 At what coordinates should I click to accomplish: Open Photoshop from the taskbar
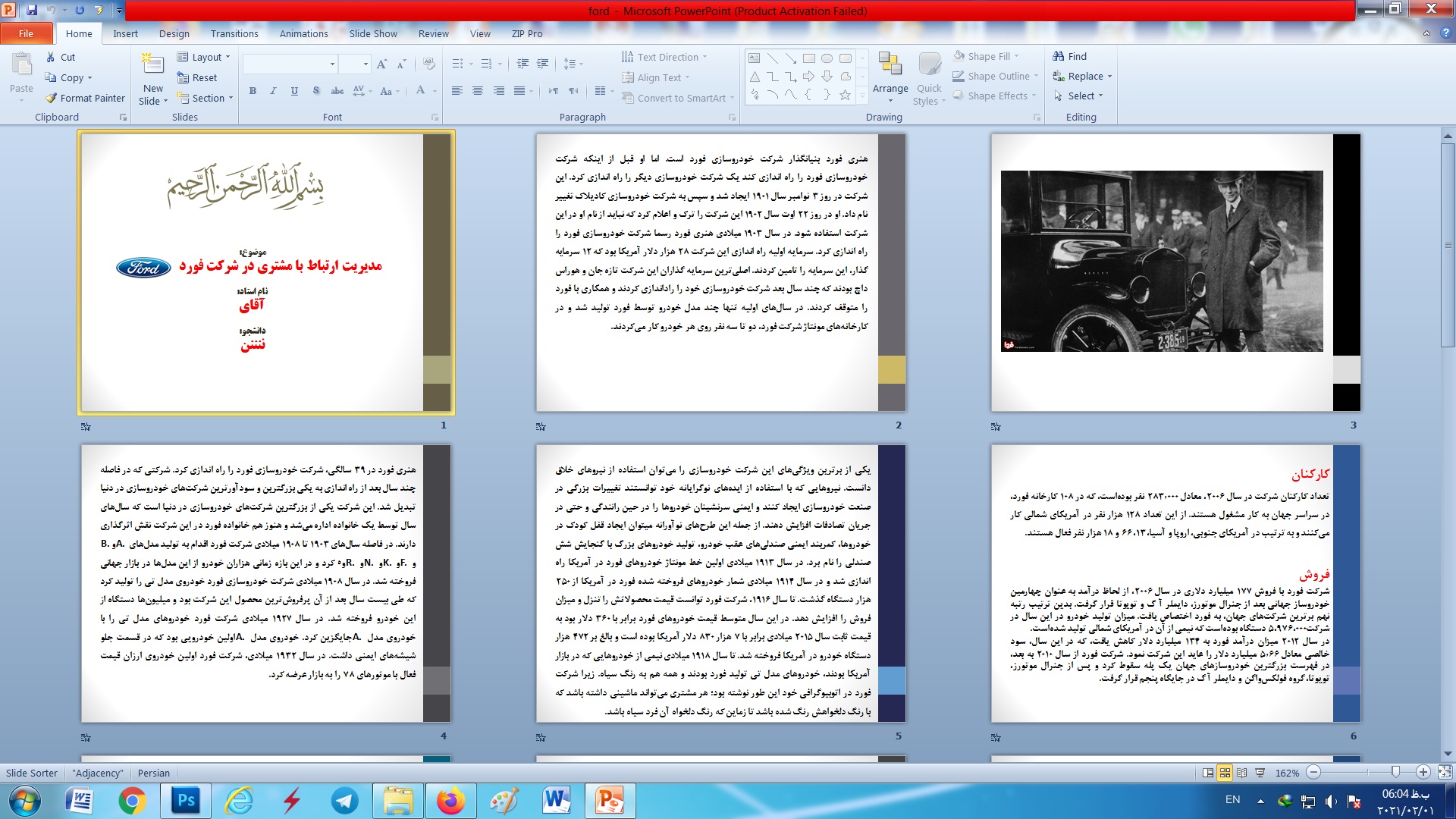(186, 801)
